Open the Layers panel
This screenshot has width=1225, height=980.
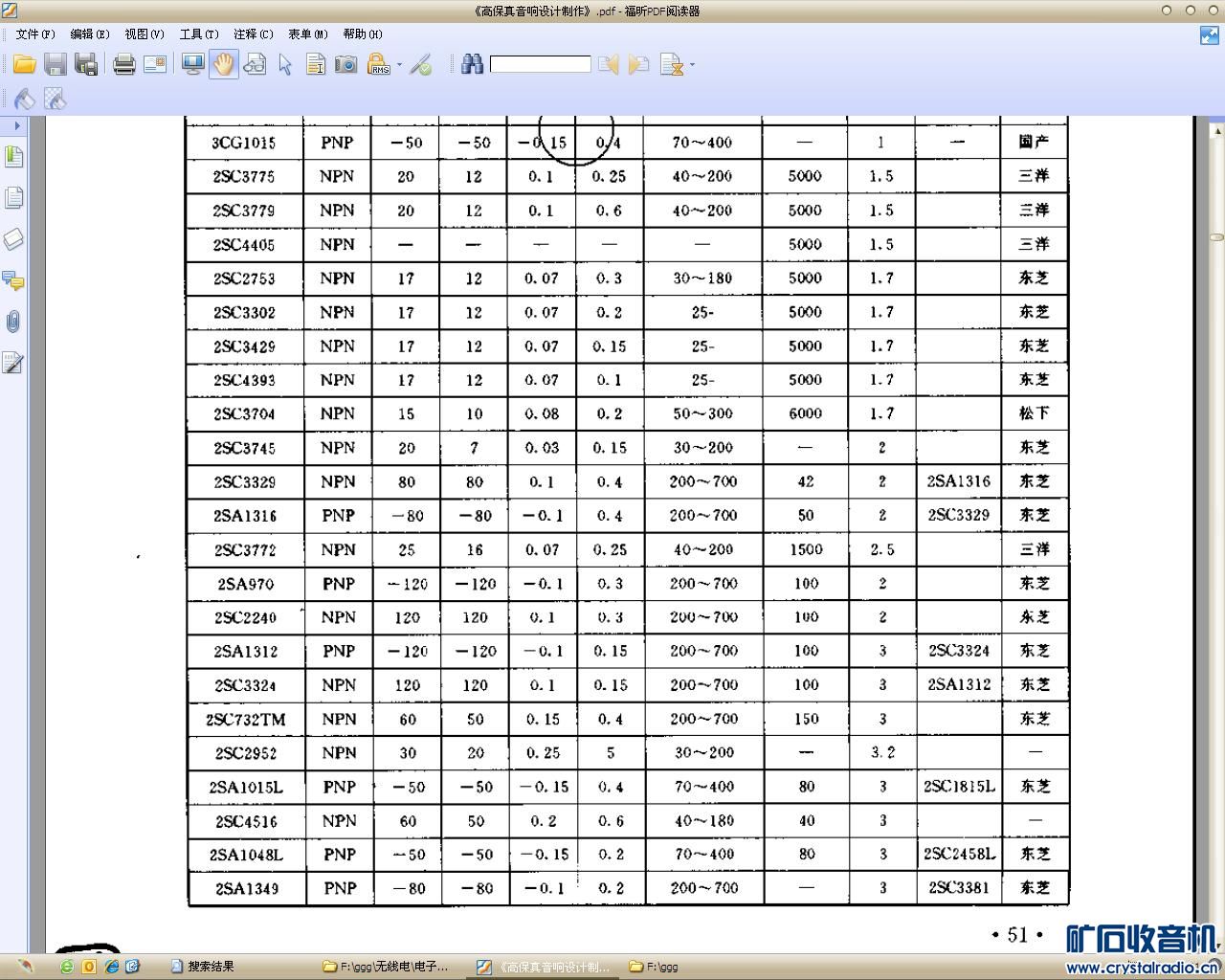point(13,239)
